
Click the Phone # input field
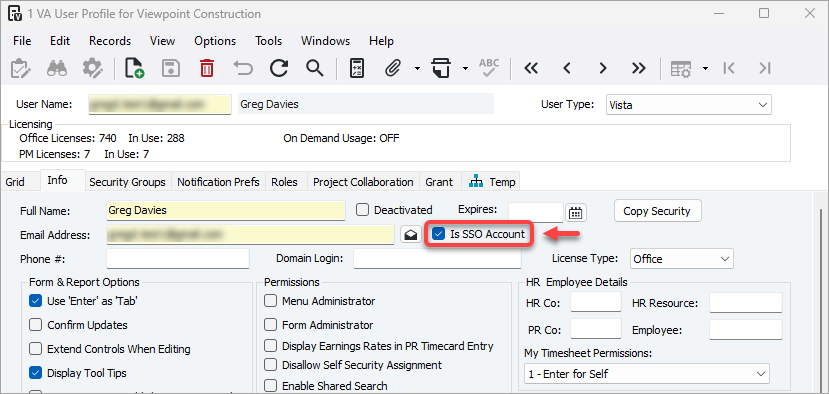178,259
